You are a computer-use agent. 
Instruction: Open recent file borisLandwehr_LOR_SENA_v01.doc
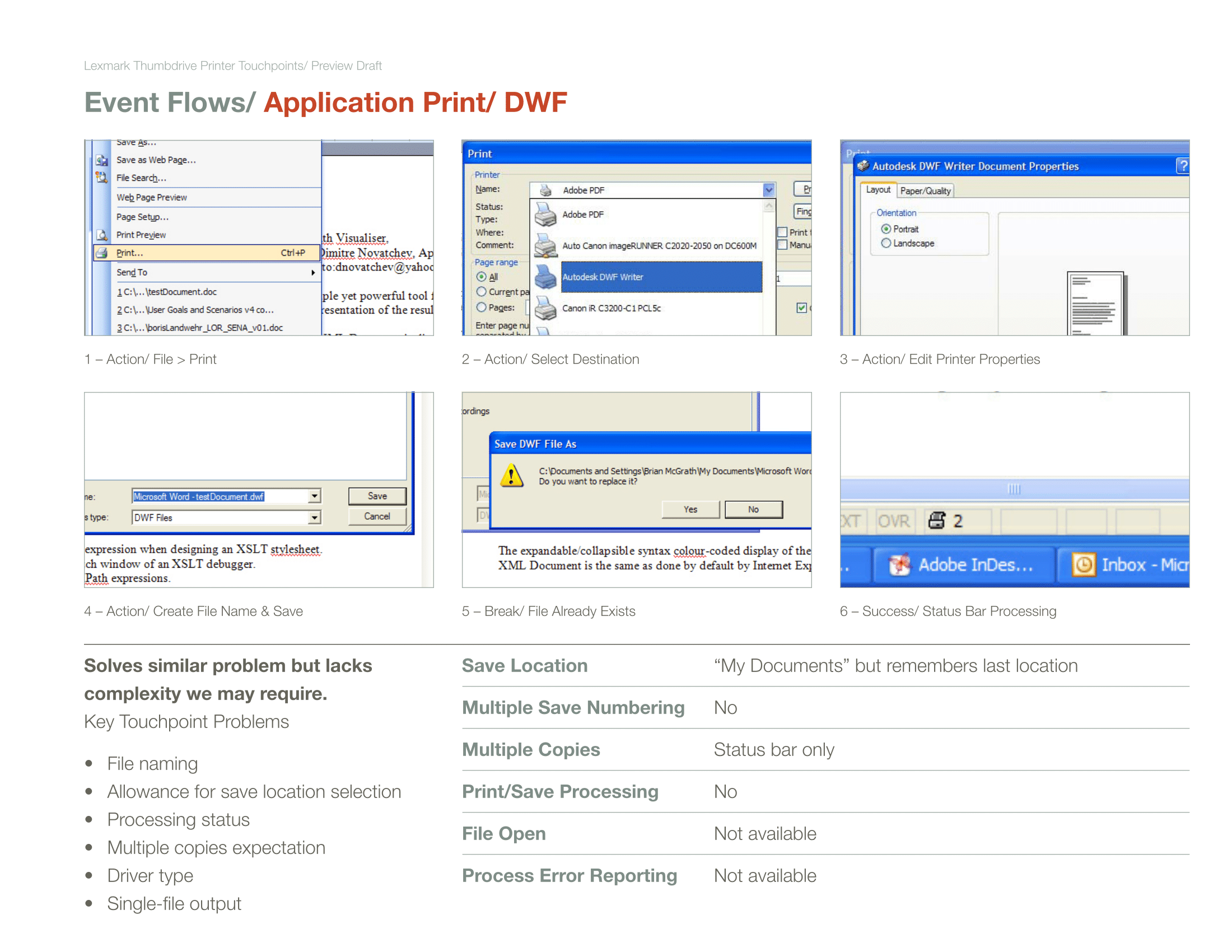[216, 328]
